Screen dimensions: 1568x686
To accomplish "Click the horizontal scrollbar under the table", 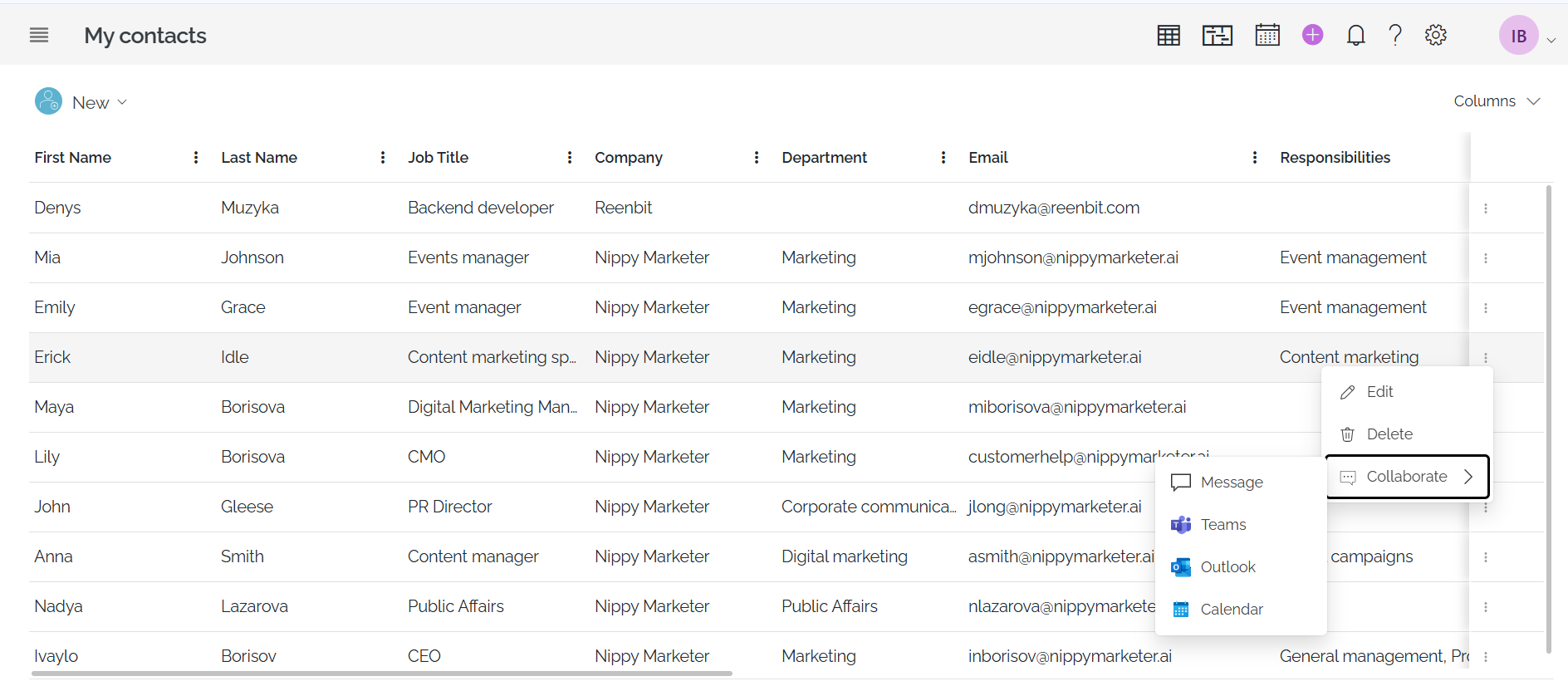I will [x=382, y=674].
